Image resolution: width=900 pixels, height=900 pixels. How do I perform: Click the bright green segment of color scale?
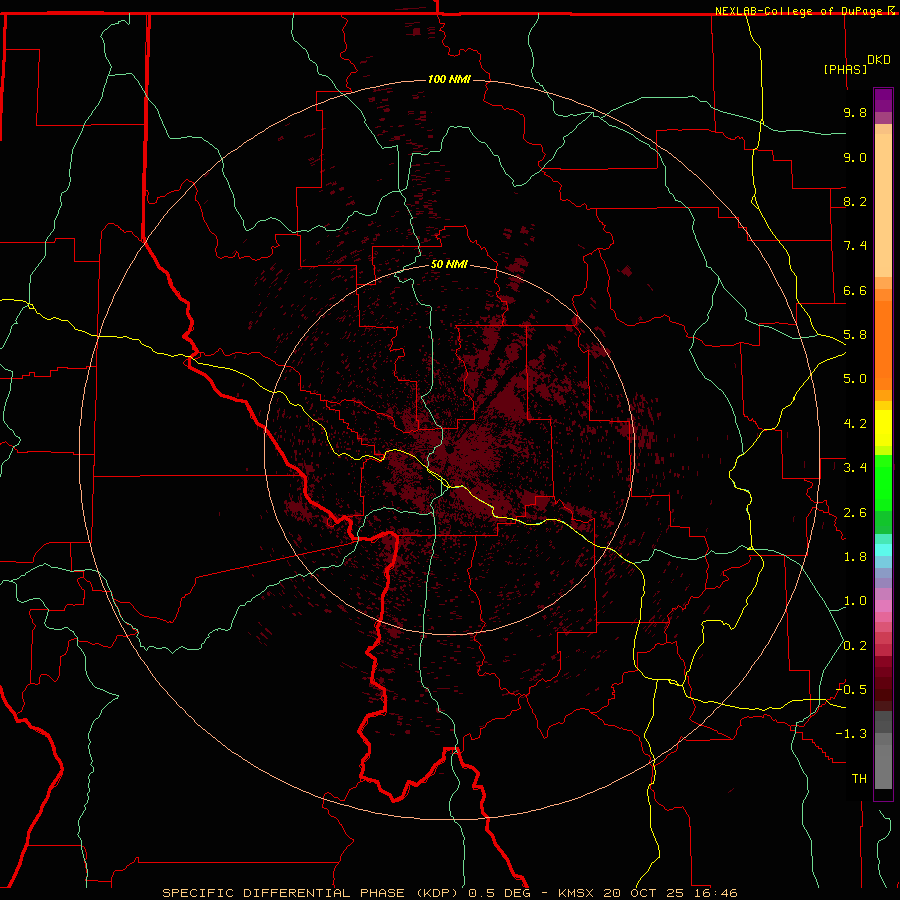click(x=883, y=482)
